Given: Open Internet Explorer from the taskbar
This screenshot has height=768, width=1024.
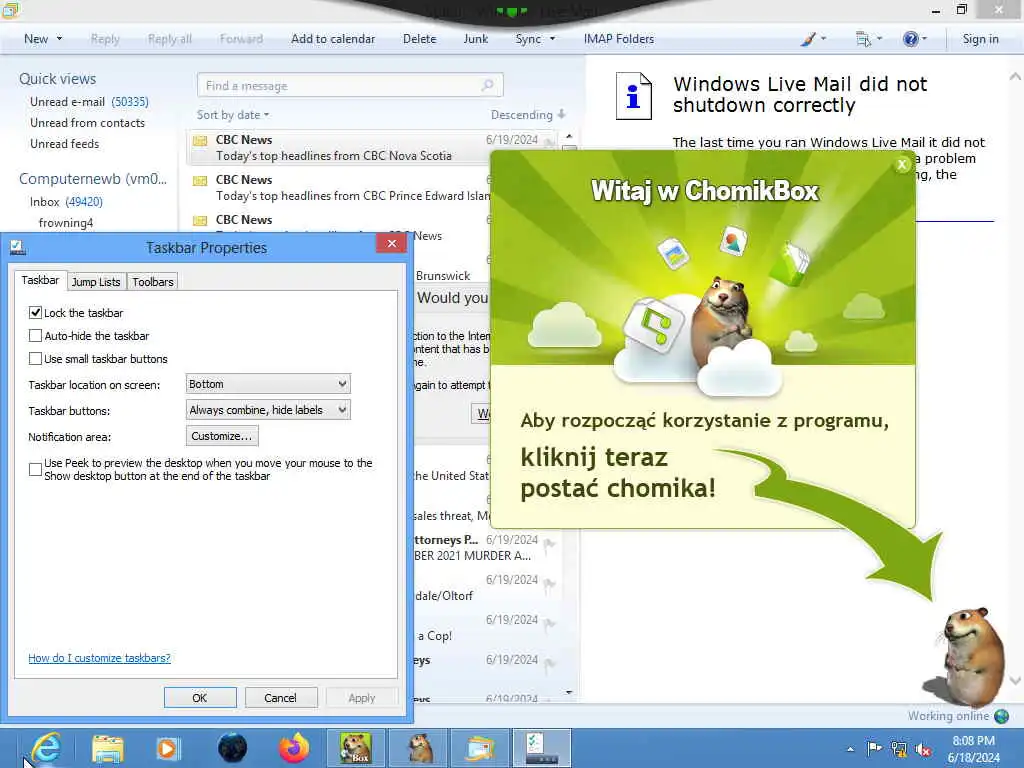Looking at the screenshot, I should pos(46,748).
